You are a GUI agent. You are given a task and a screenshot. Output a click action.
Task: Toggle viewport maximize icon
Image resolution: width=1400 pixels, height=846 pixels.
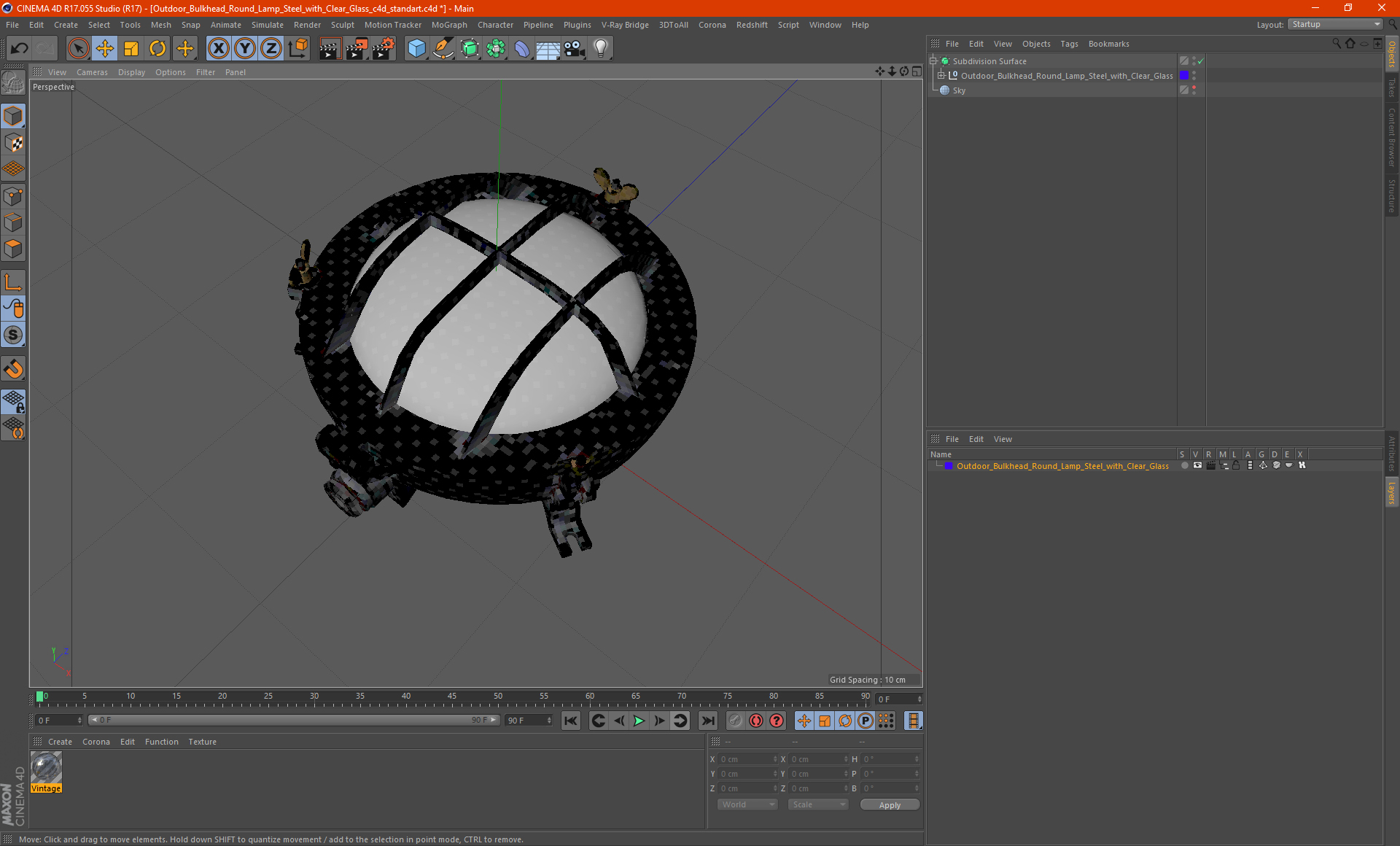point(917,71)
